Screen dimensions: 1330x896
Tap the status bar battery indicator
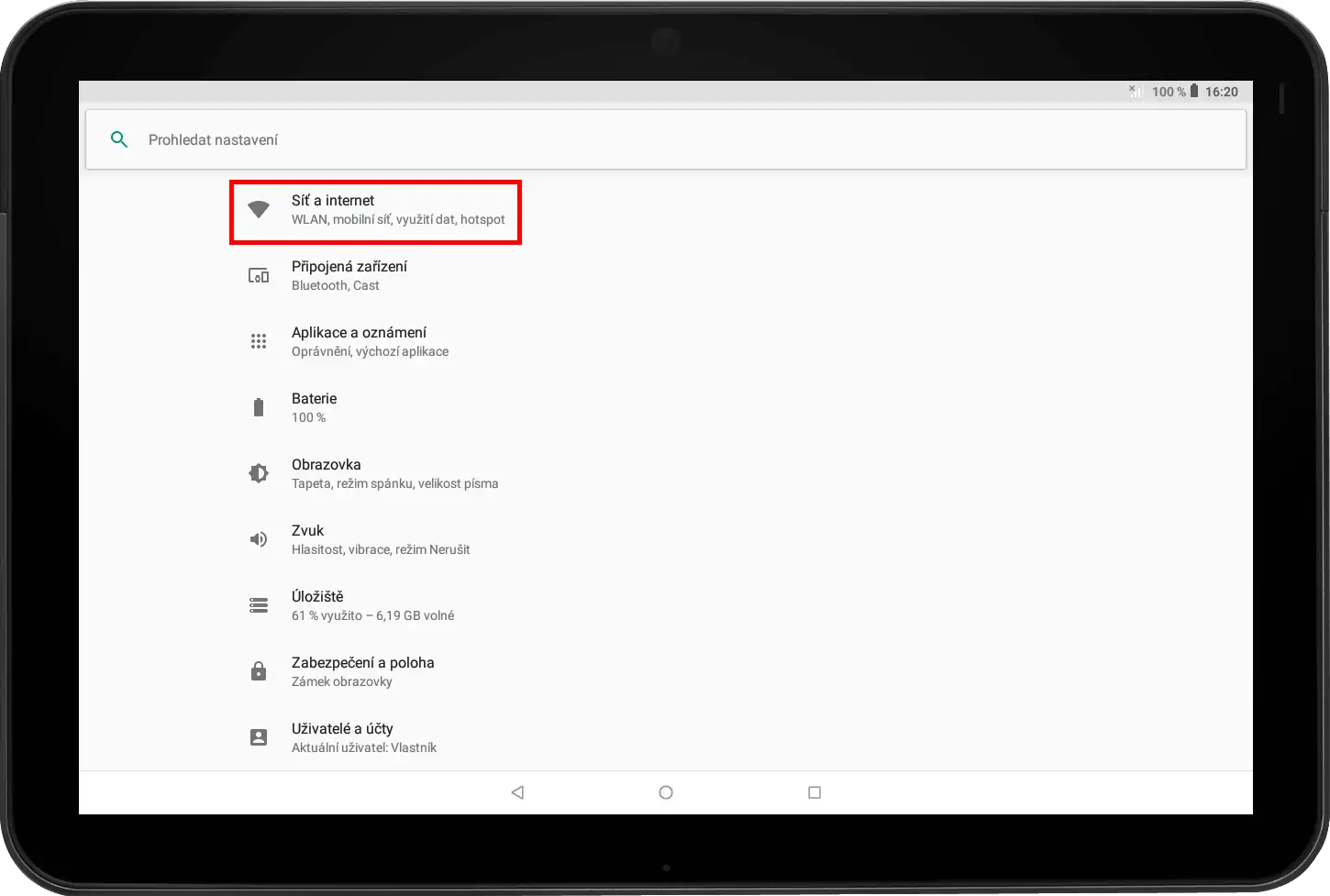click(x=1193, y=92)
